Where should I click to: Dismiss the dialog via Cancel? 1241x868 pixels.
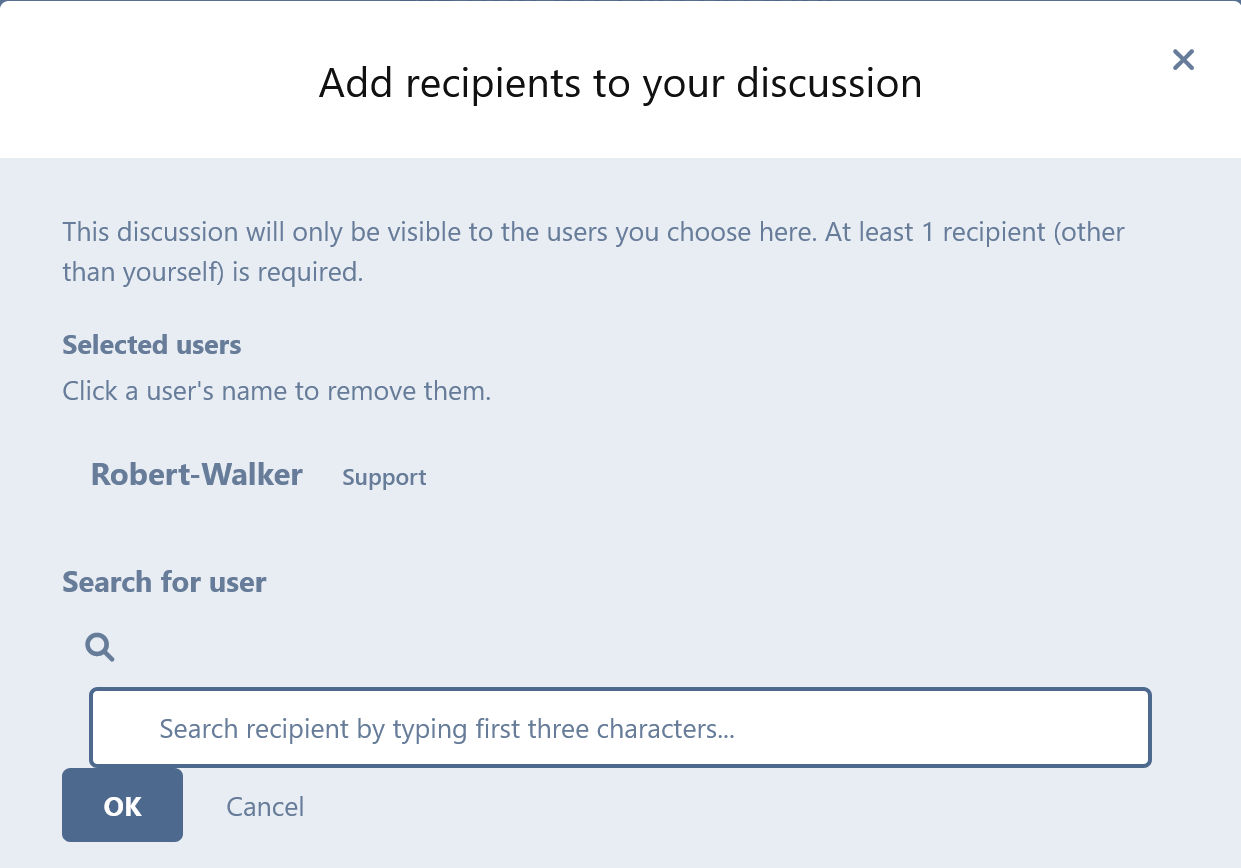[265, 807]
